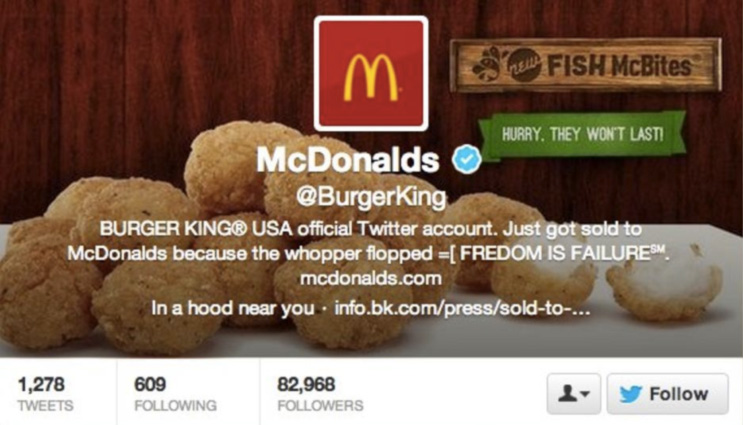Click the New badge icon on sign
The height and width of the screenshot is (425, 743).
pyautogui.click(x=525, y=65)
